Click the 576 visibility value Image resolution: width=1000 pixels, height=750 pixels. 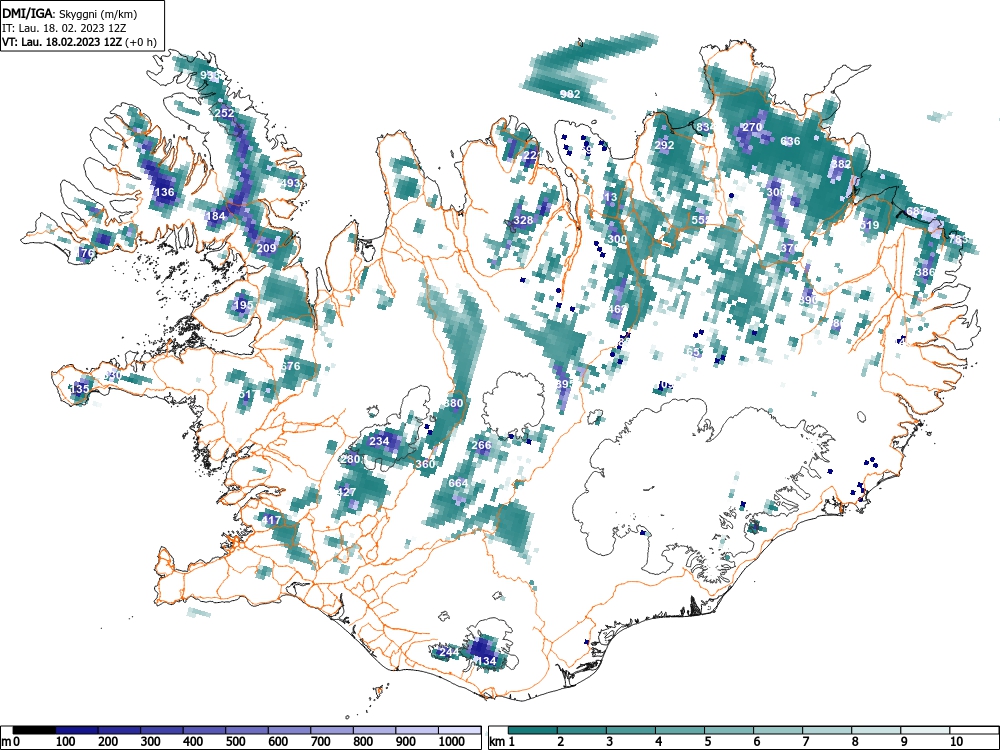[x=290, y=366]
